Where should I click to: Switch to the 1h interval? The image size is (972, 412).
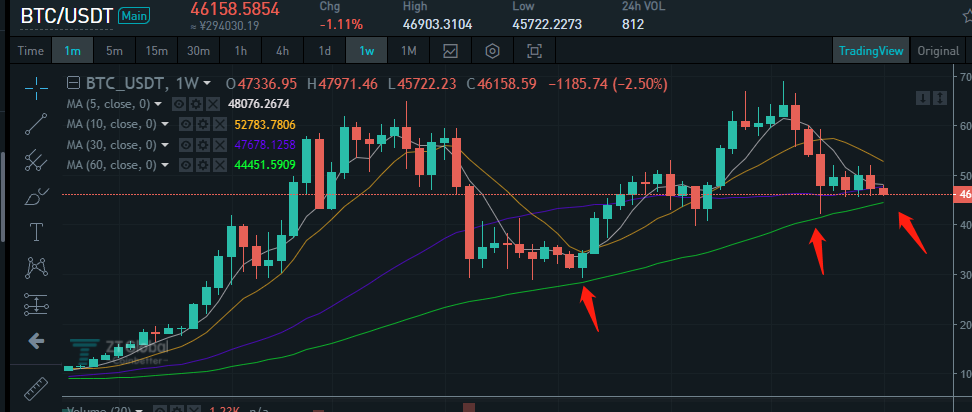click(241, 51)
